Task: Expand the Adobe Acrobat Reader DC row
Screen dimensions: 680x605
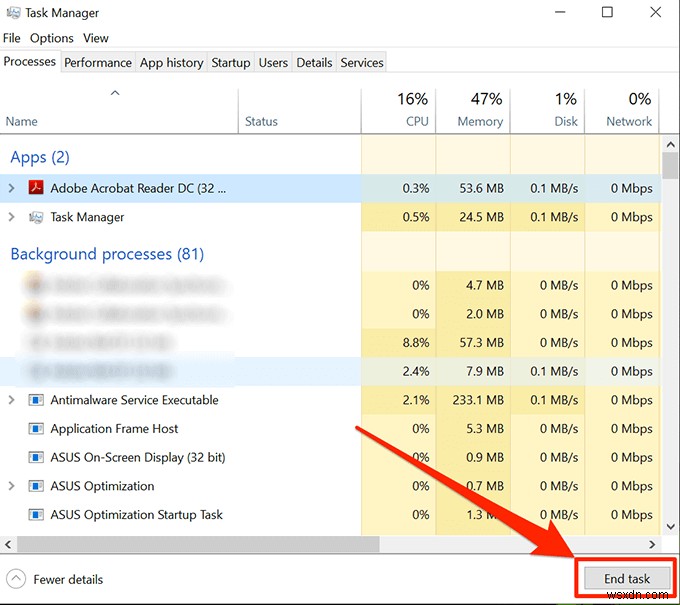Action: coord(12,188)
